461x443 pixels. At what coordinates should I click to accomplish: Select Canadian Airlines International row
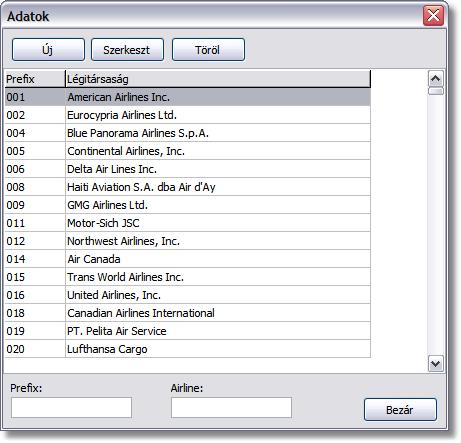tap(188, 313)
